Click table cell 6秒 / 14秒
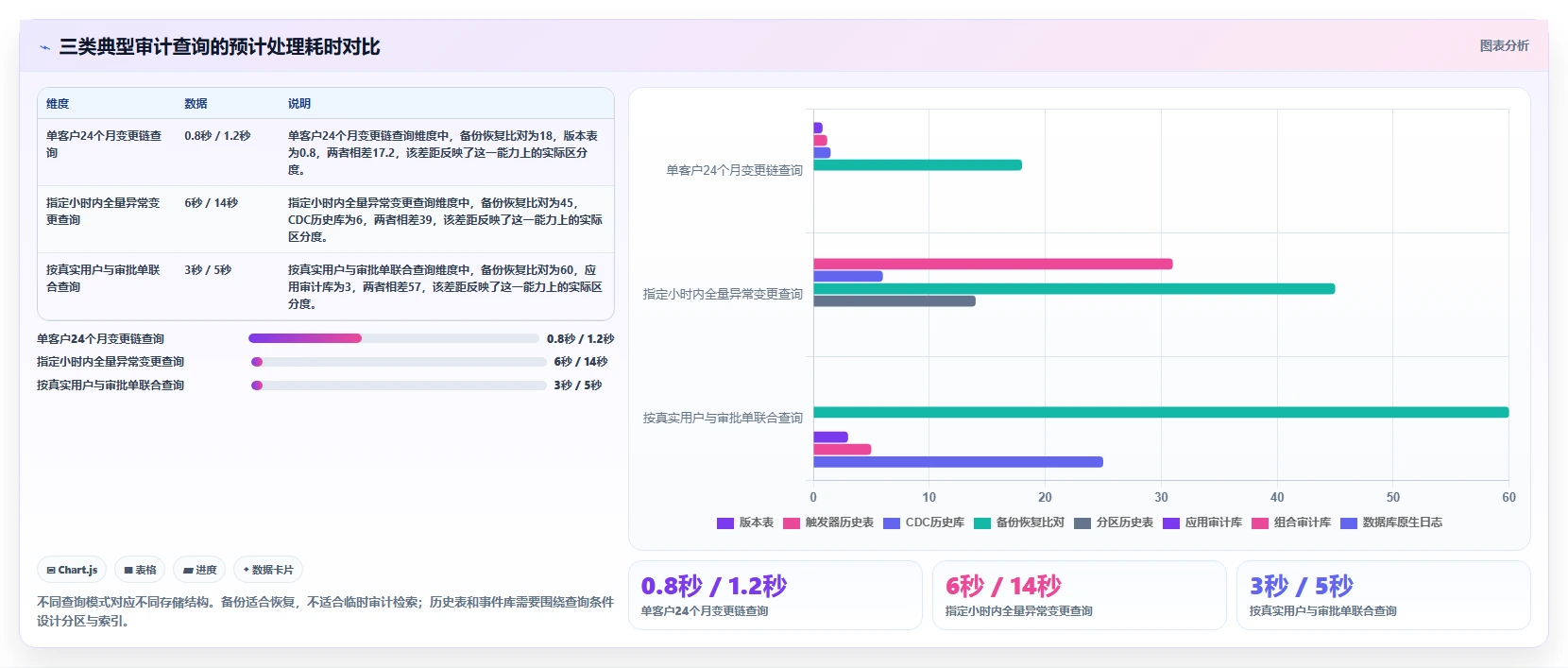Screen dimensions: 1568x668 212,203
